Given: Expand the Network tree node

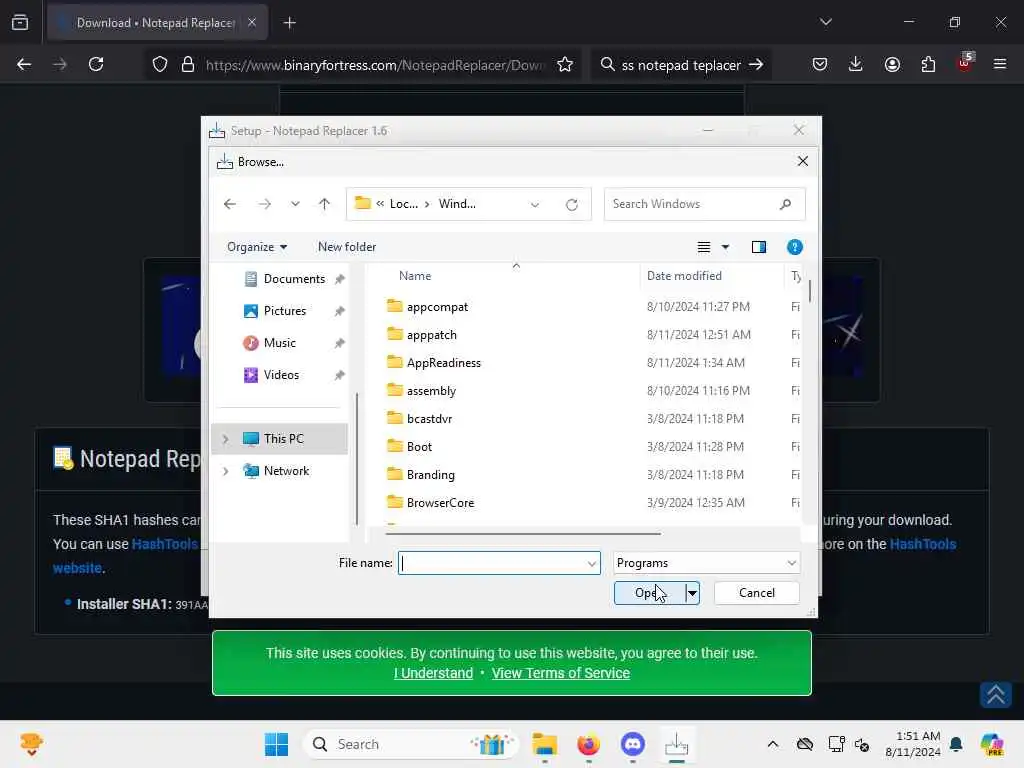Looking at the screenshot, I should [x=226, y=471].
